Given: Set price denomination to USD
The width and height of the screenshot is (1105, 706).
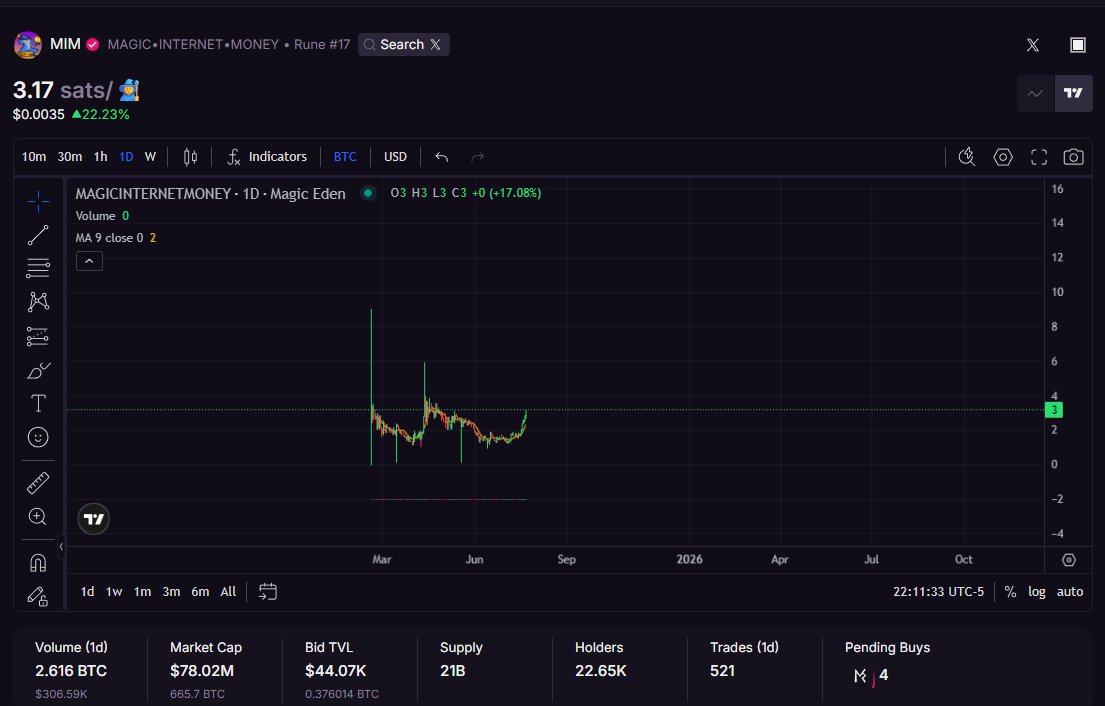Looking at the screenshot, I should tap(395, 156).
